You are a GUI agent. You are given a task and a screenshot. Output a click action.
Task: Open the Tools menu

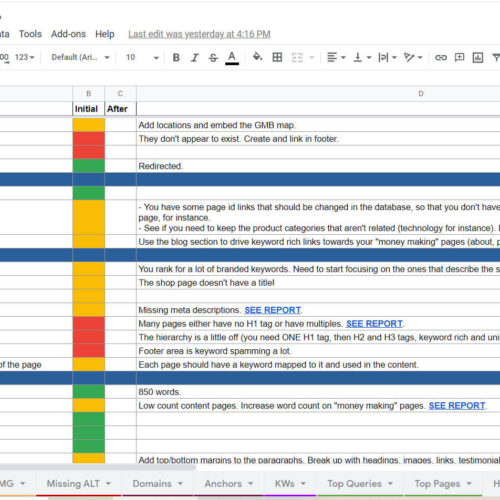[x=30, y=34]
